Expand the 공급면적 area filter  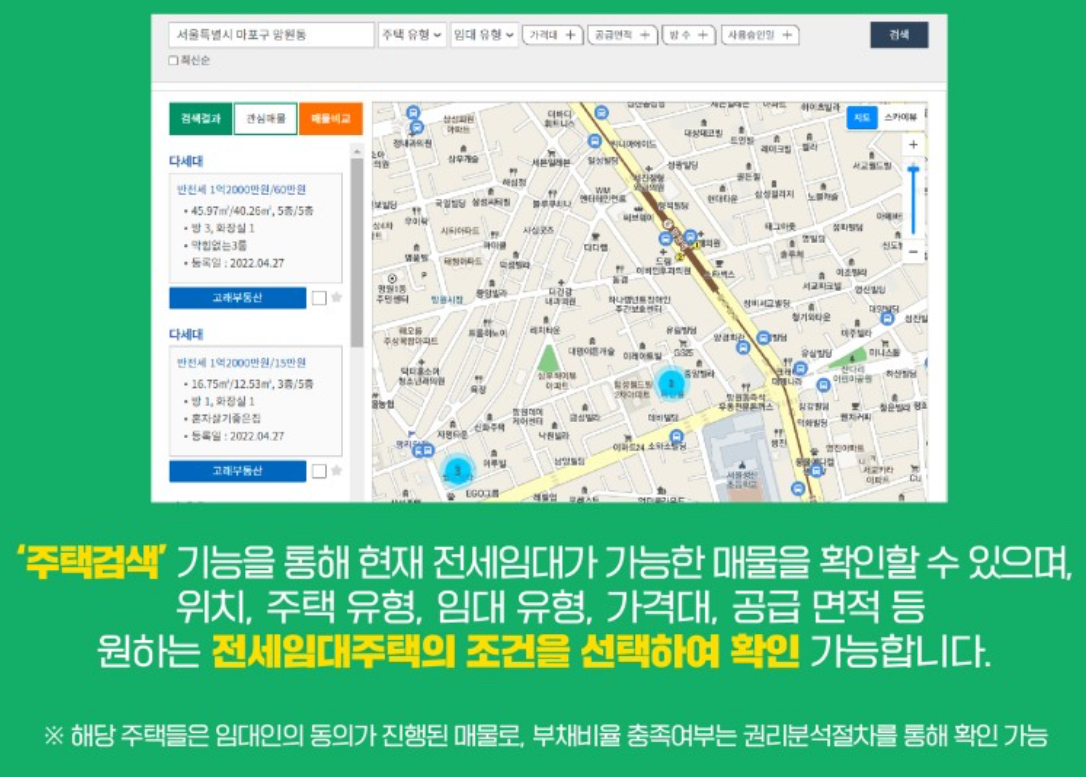click(622, 35)
